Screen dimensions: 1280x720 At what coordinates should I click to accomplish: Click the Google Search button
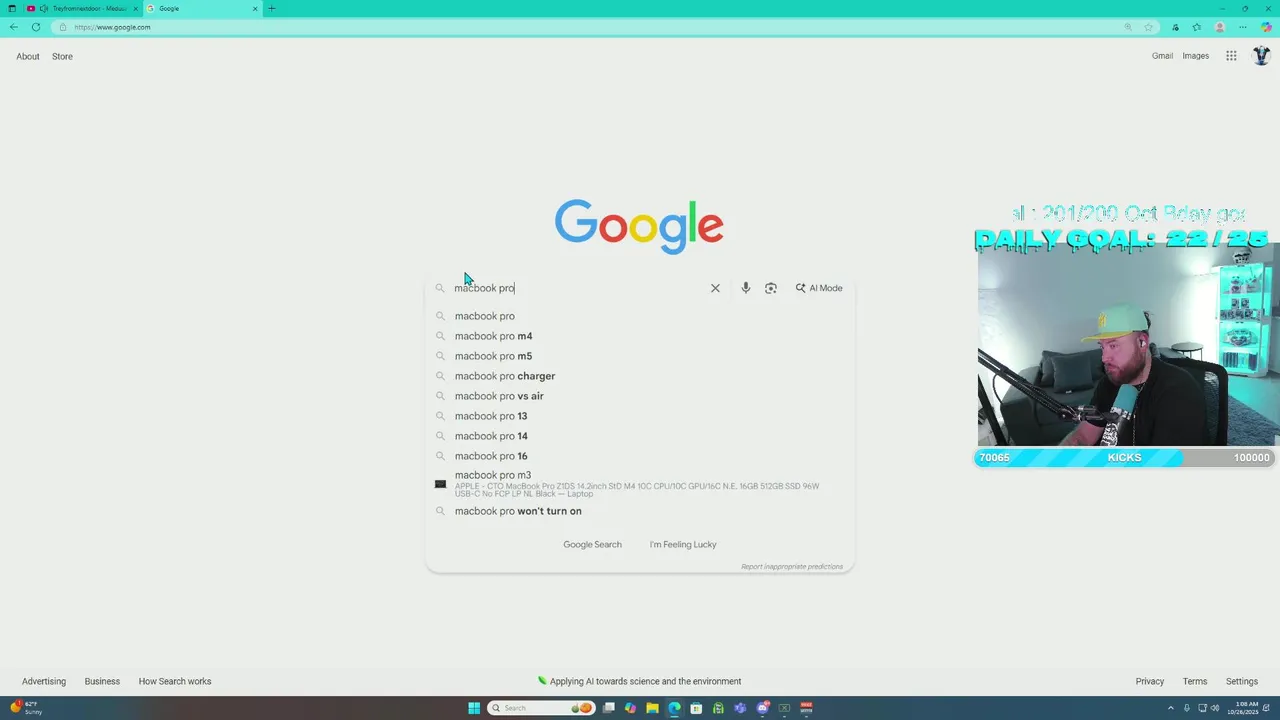(x=592, y=545)
